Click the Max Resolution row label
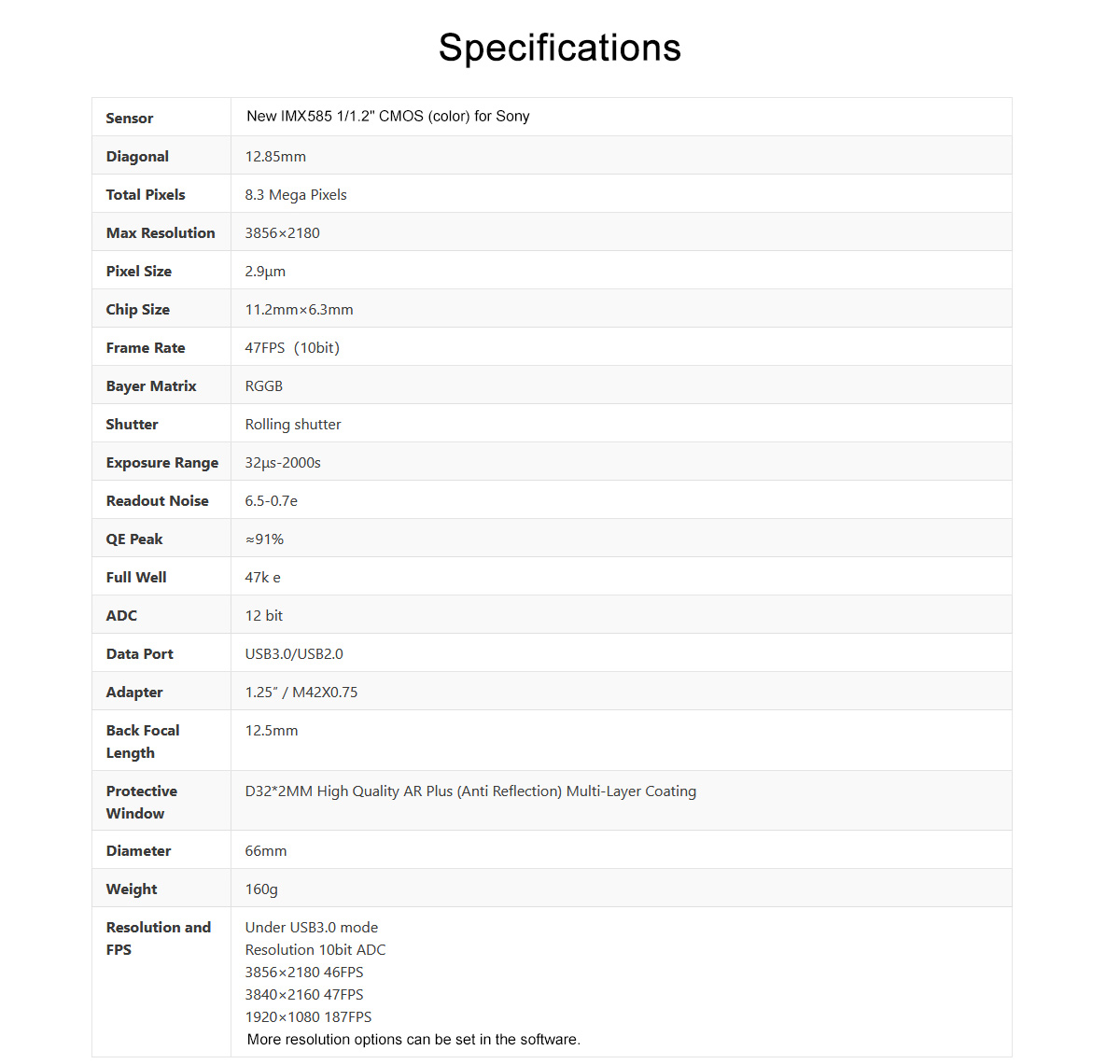 click(161, 233)
